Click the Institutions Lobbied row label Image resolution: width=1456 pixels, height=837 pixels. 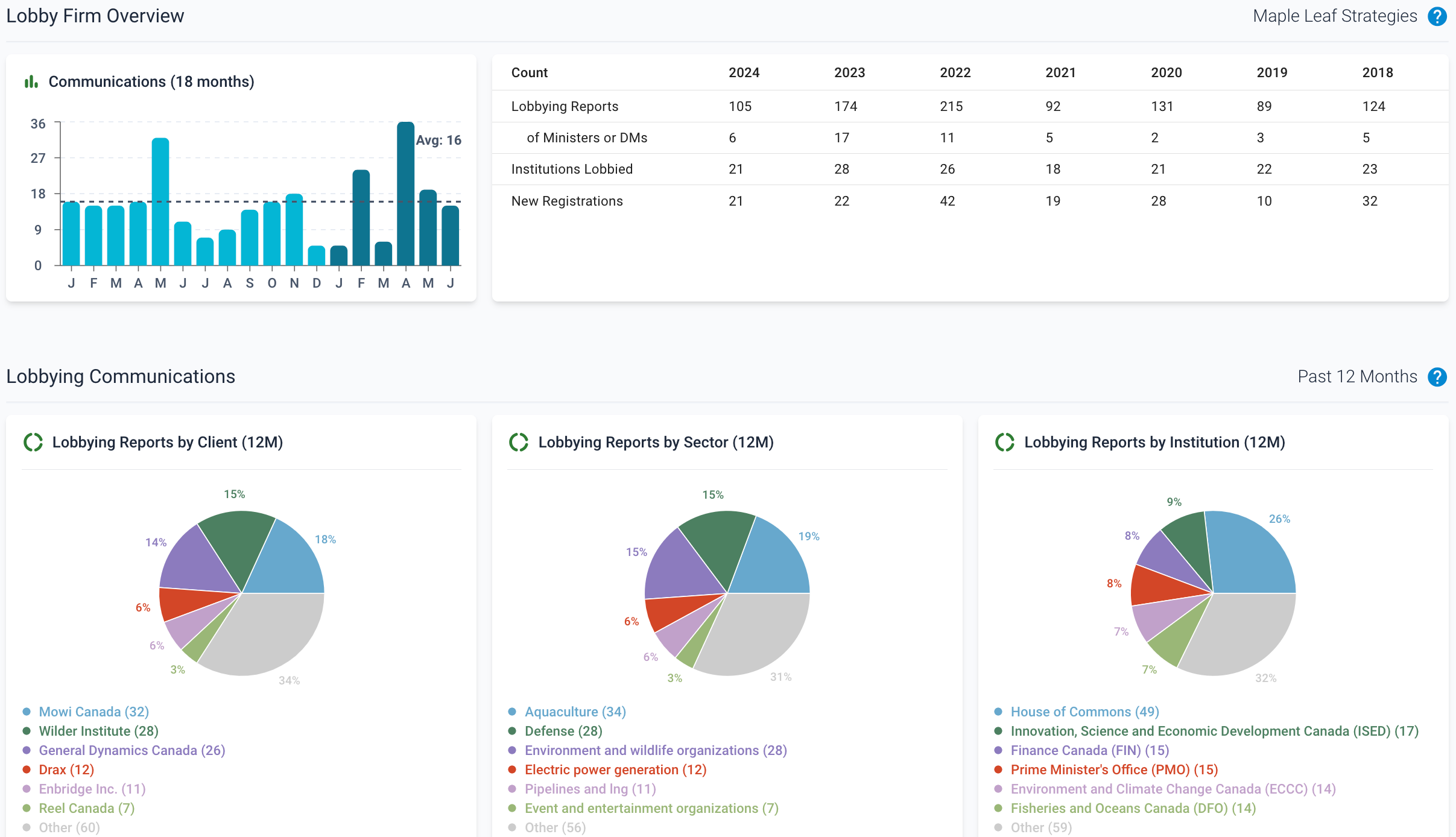pyautogui.click(x=572, y=169)
